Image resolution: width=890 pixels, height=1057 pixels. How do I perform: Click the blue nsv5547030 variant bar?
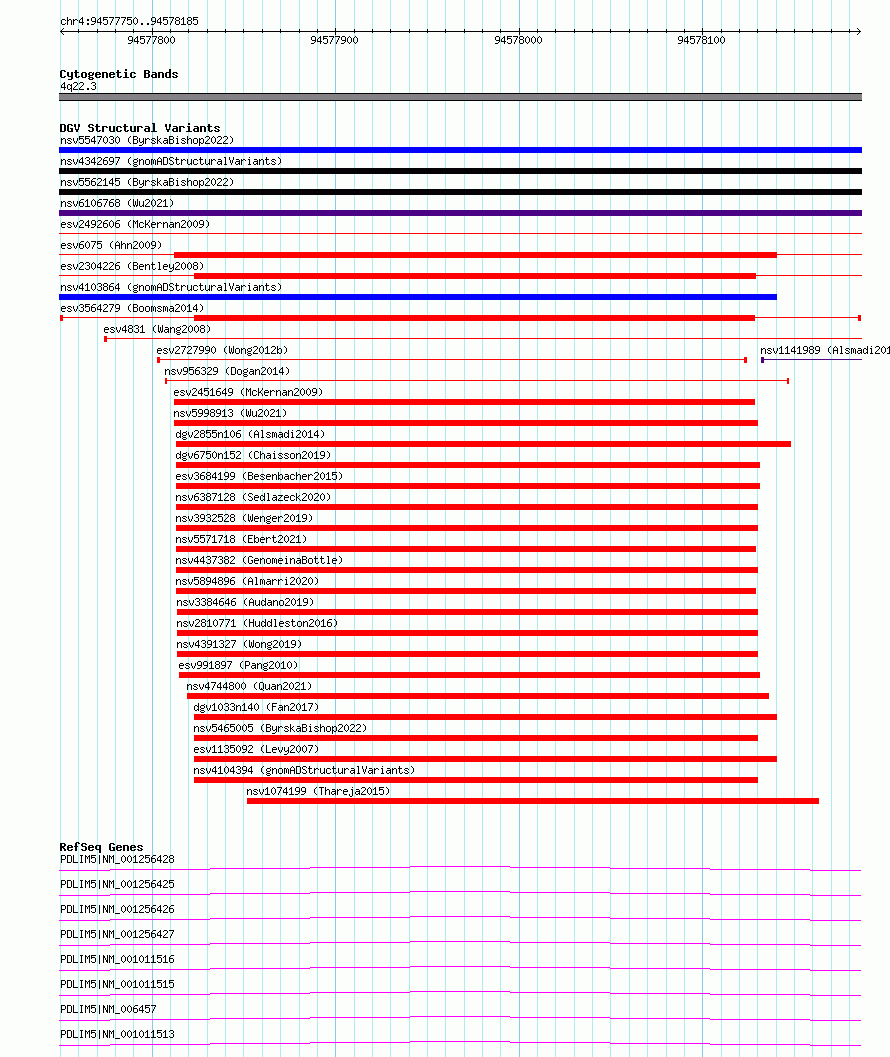coord(461,150)
